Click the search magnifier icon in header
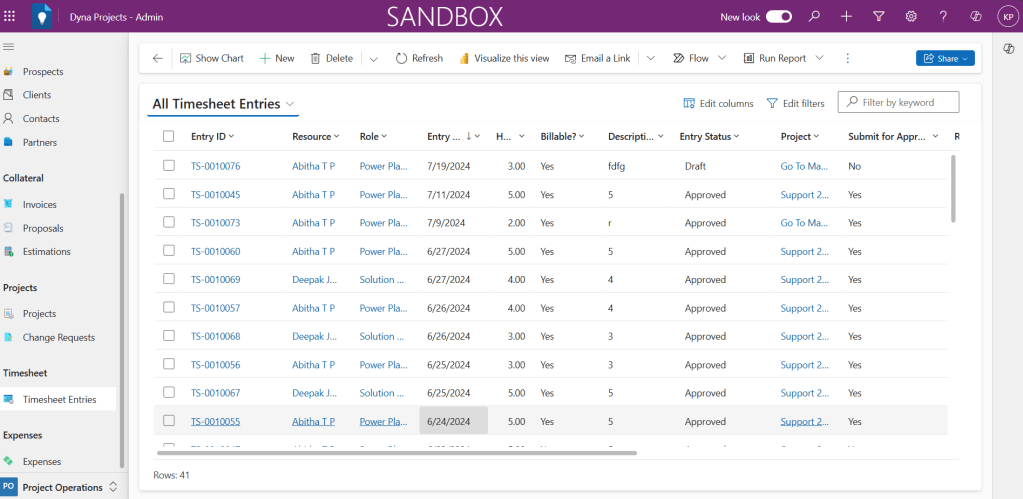This screenshot has width=1023, height=499. tap(814, 16)
